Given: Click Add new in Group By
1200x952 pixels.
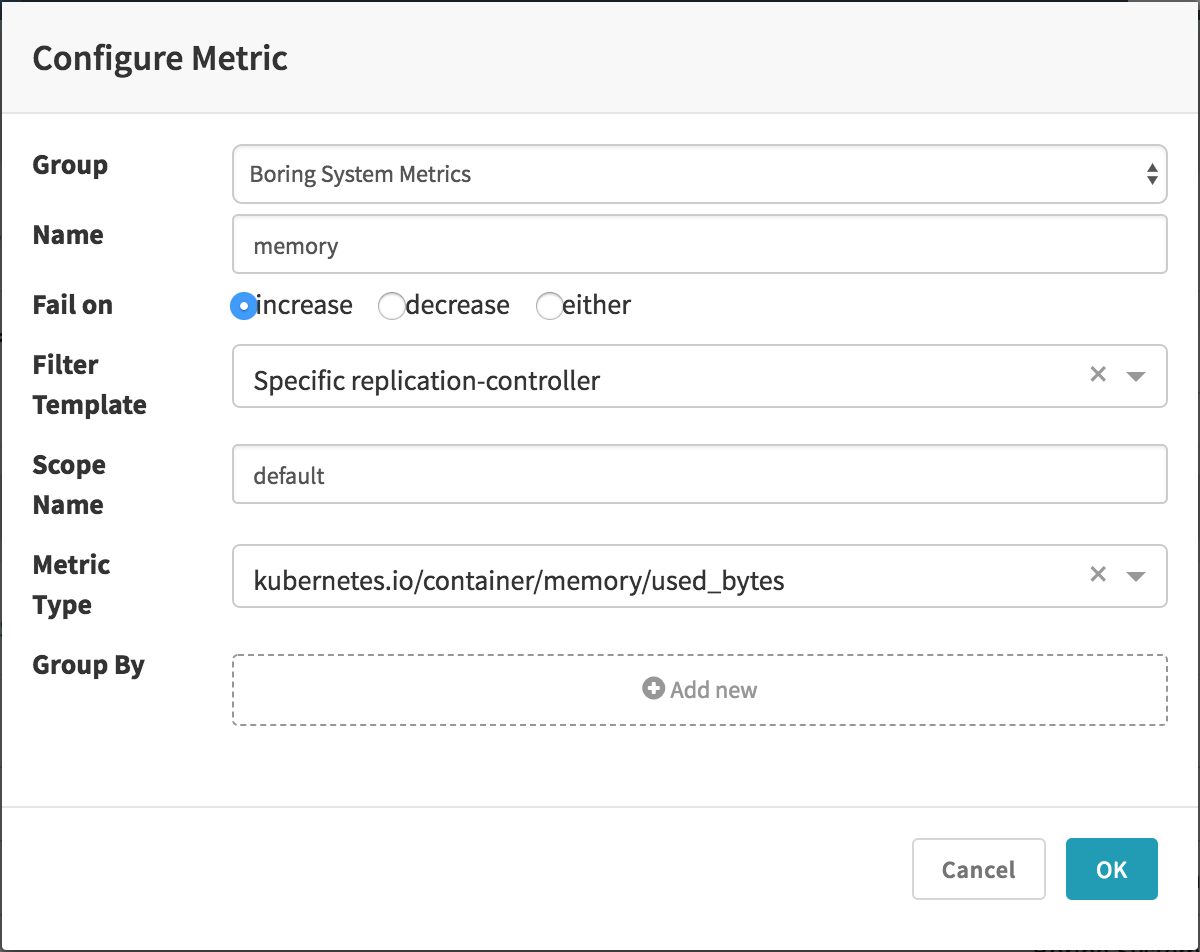Looking at the screenshot, I should [700, 690].
